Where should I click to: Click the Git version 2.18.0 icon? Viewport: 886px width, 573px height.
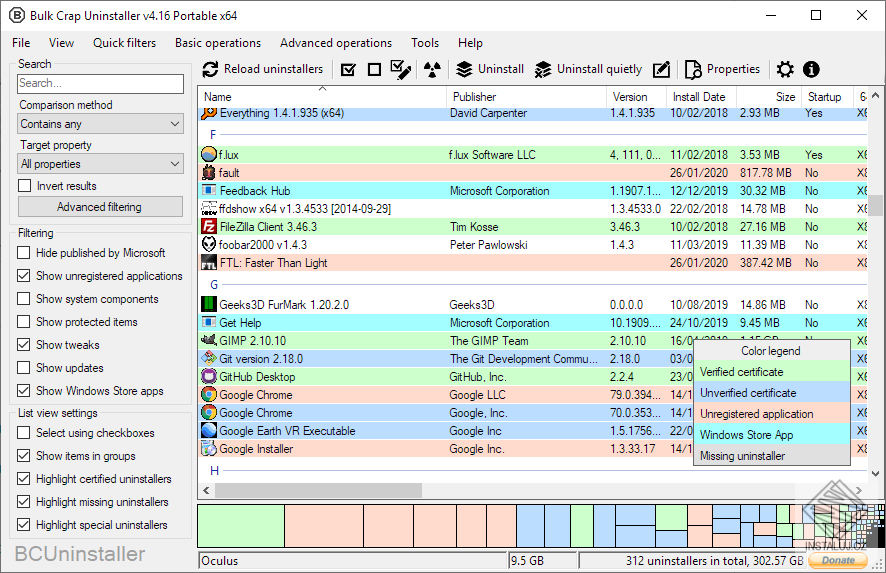(x=209, y=358)
